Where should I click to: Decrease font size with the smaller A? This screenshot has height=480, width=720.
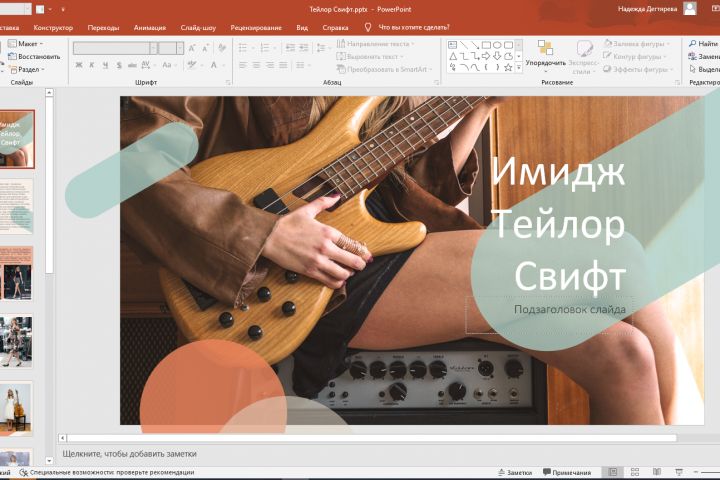pos(206,48)
